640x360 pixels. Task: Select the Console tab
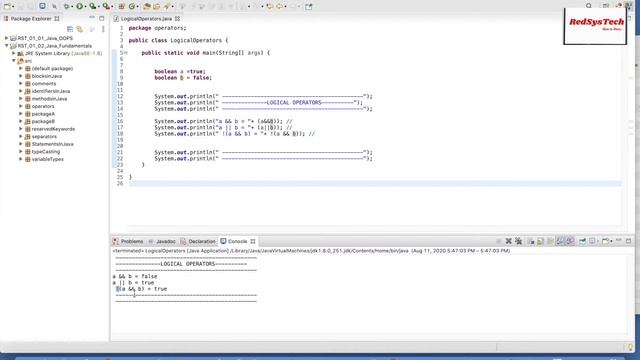point(234,241)
